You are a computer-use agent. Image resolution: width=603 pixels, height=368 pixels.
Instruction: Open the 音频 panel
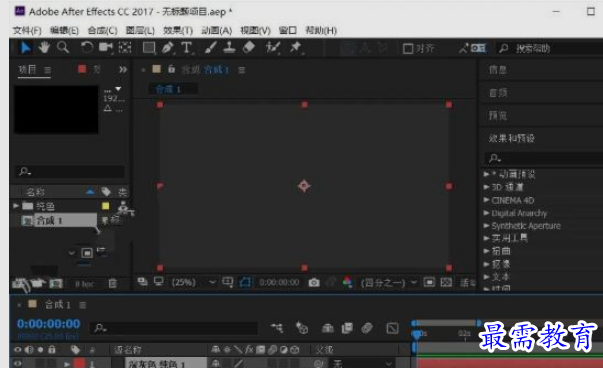click(498, 93)
